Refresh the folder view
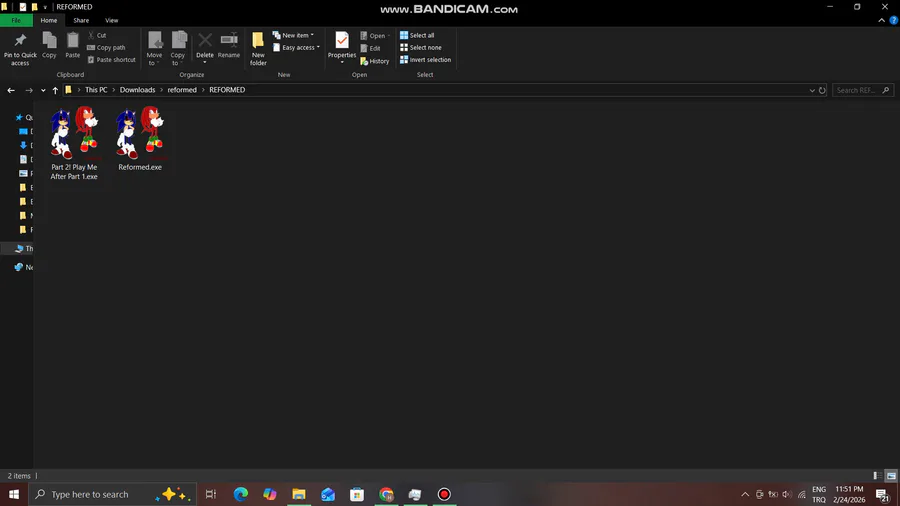The width and height of the screenshot is (900, 506). tap(822, 90)
